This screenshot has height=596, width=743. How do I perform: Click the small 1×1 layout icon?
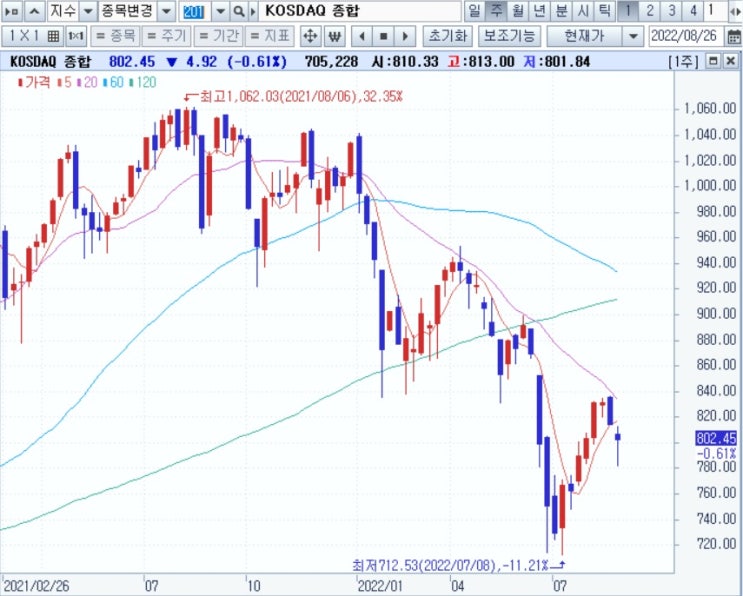coord(76,36)
